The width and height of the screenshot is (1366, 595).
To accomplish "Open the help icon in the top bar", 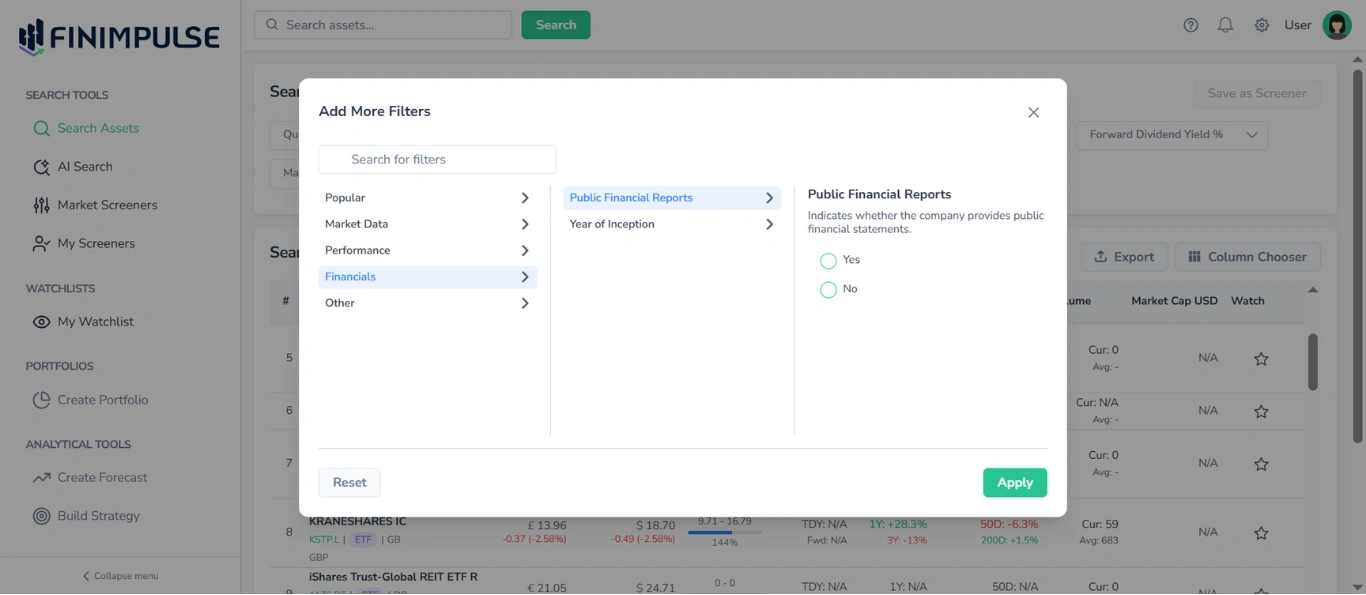I will pyautogui.click(x=1190, y=24).
